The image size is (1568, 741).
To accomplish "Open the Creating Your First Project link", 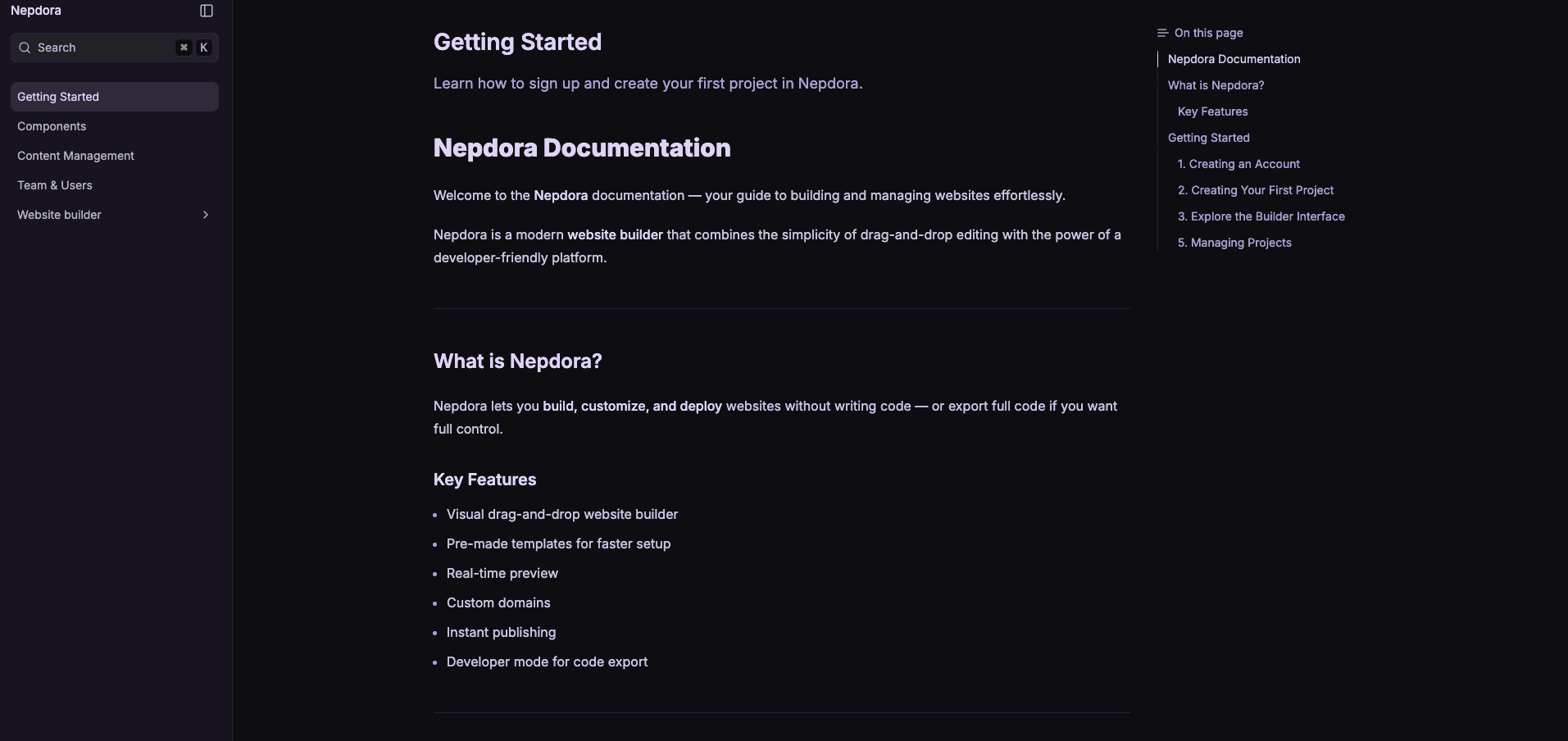I will pos(1255,190).
